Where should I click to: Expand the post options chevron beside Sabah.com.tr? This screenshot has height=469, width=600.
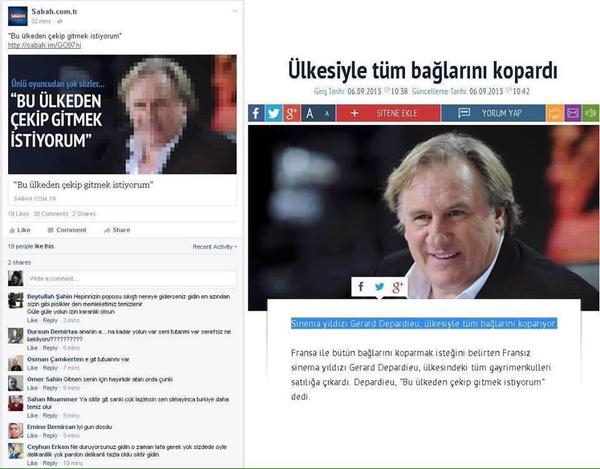click(235, 11)
